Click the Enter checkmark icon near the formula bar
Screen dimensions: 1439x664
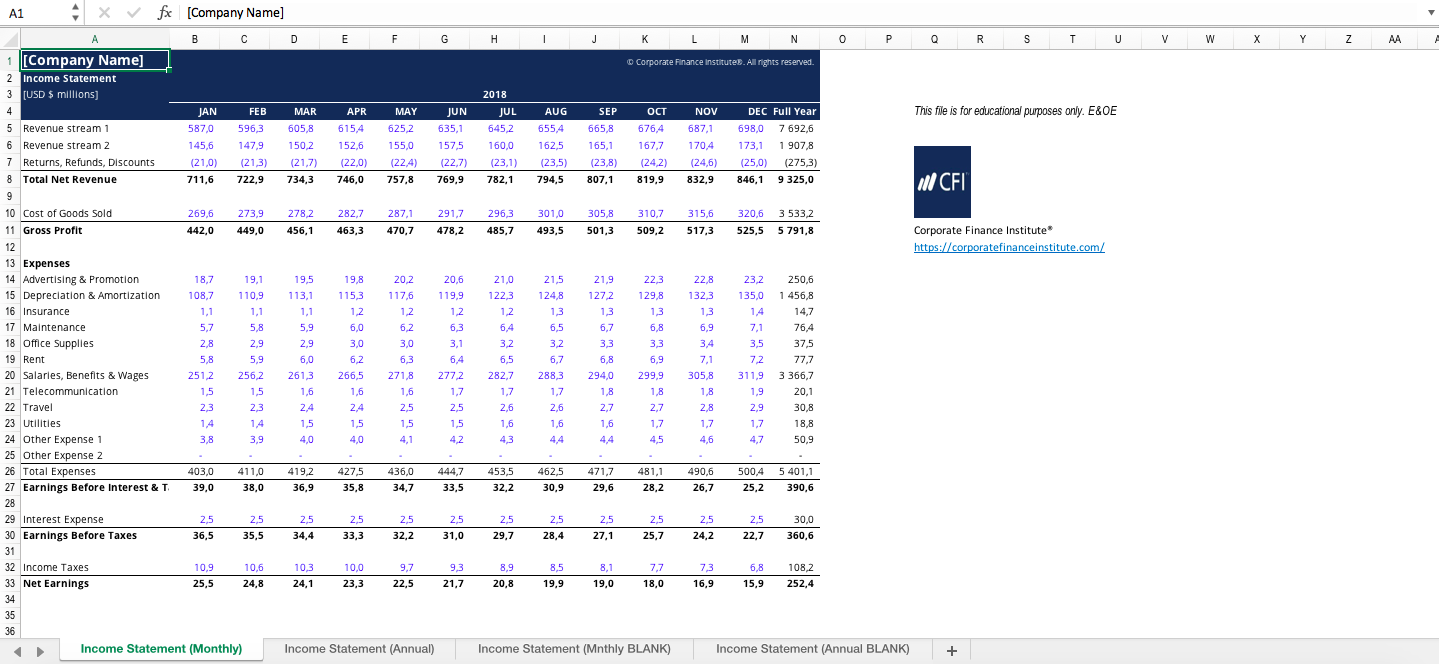[133, 13]
